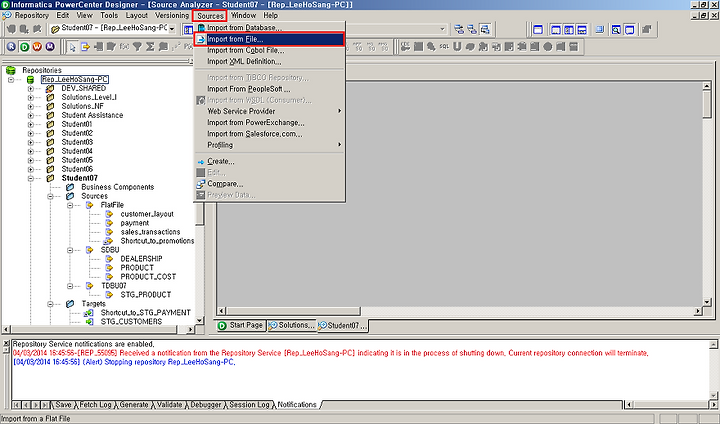The image size is (720, 424).
Task: Switch to the Solutions workspace tab
Action: coord(292,326)
